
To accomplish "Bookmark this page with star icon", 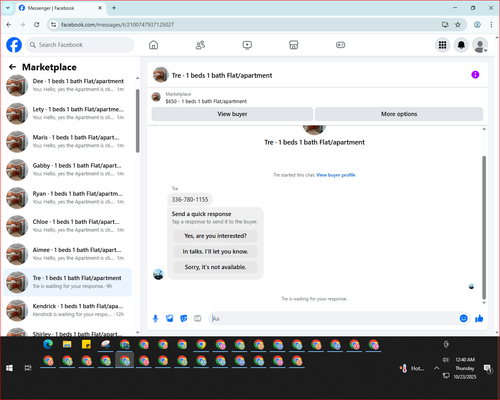I will pyautogui.click(x=458, y=24).
